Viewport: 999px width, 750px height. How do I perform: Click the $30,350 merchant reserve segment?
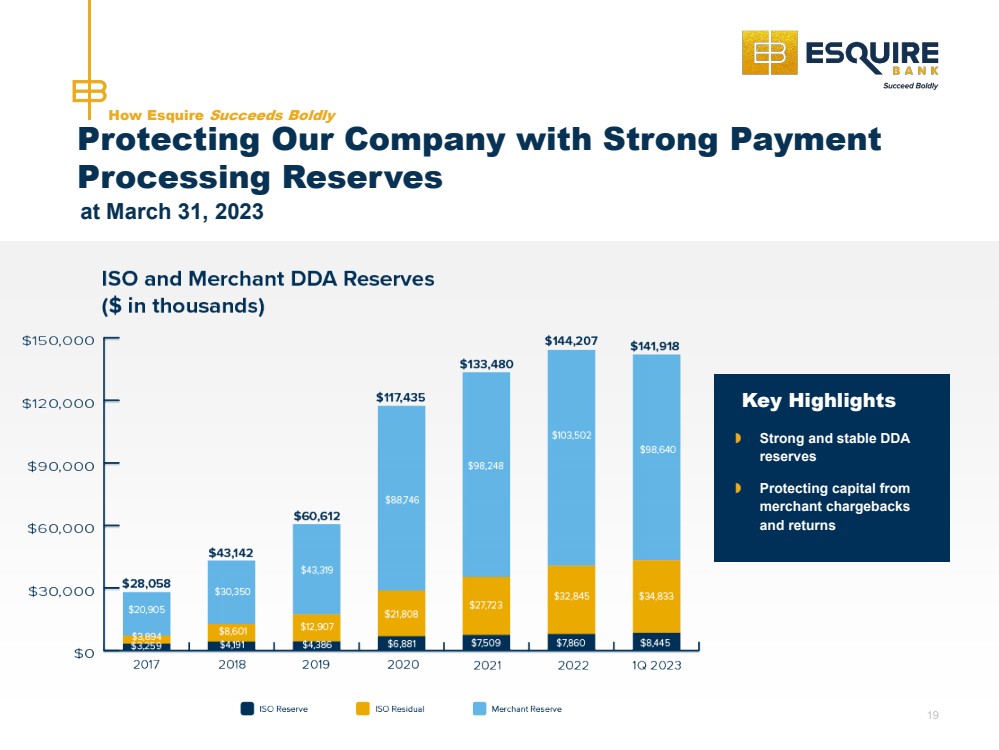[x=232, y=591]
